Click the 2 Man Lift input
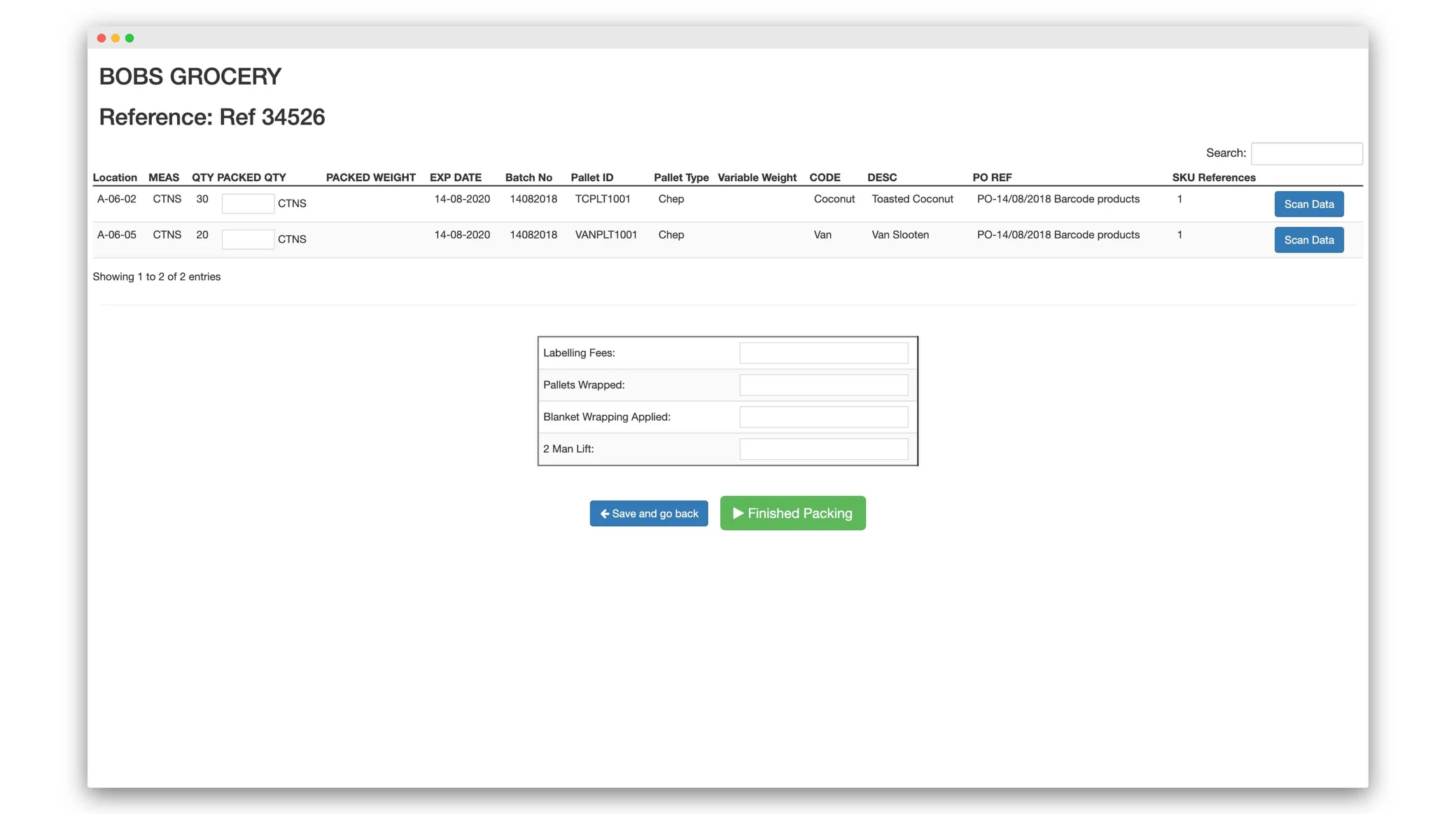 pyautogui.click(x=823, y=449)
